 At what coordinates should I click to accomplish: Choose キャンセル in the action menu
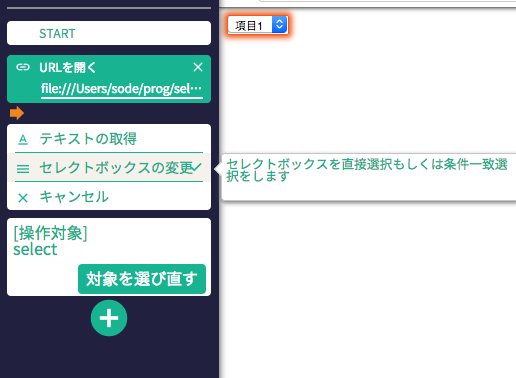109,197
